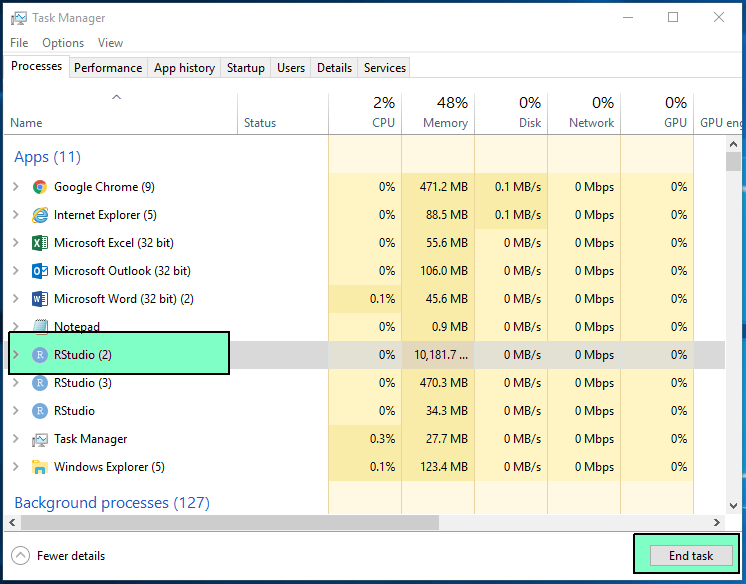Open the Startup tab
Screen dimensions: 746x584
(245, 68)
